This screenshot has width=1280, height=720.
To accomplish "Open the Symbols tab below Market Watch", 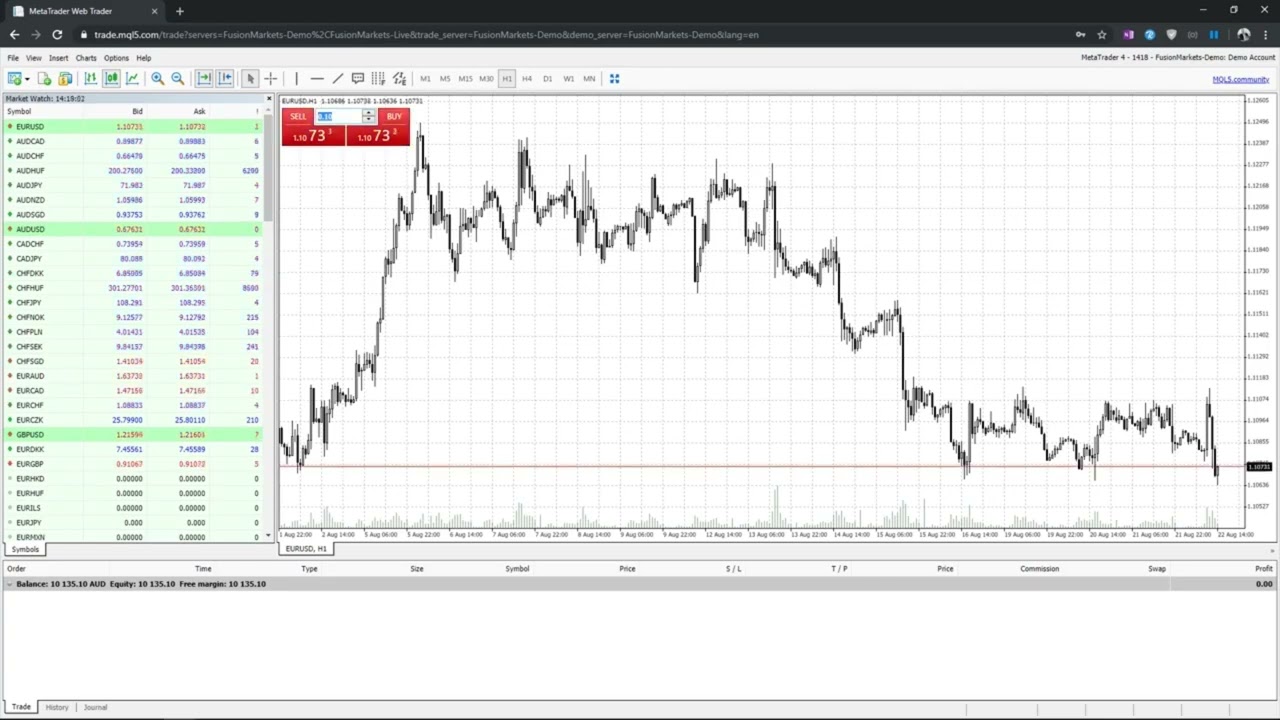I will [x=25, y=550].
